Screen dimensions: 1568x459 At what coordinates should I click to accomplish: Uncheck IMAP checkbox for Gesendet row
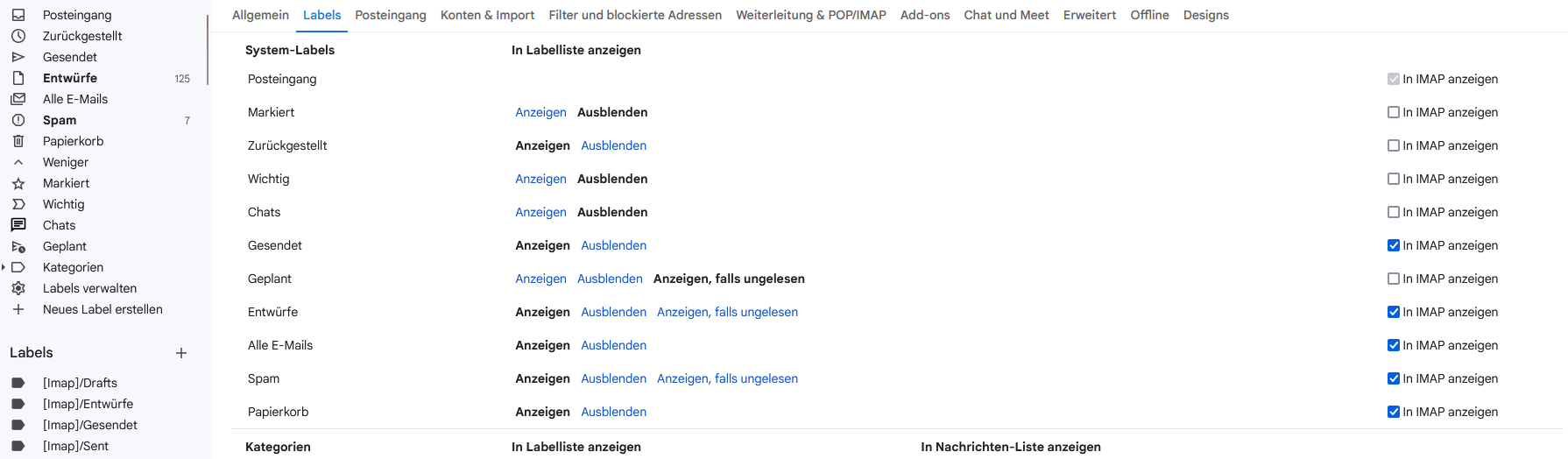click(x=1394, y=245)
